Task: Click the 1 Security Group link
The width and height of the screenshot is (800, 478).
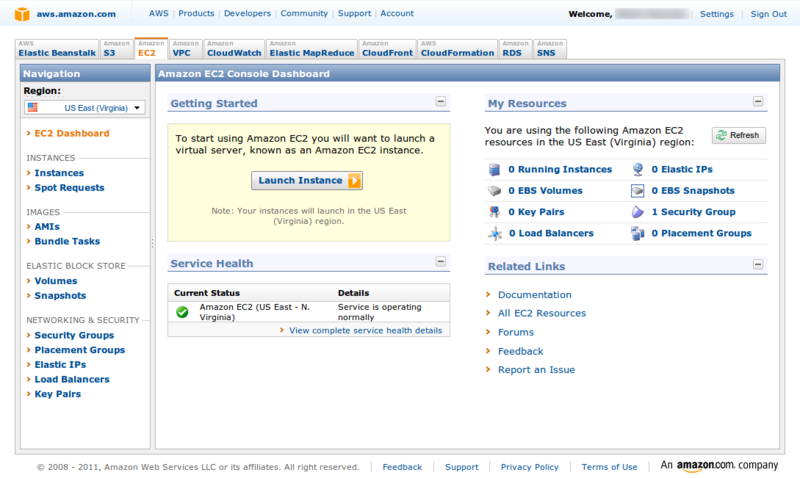Action: tap(693, 212)
